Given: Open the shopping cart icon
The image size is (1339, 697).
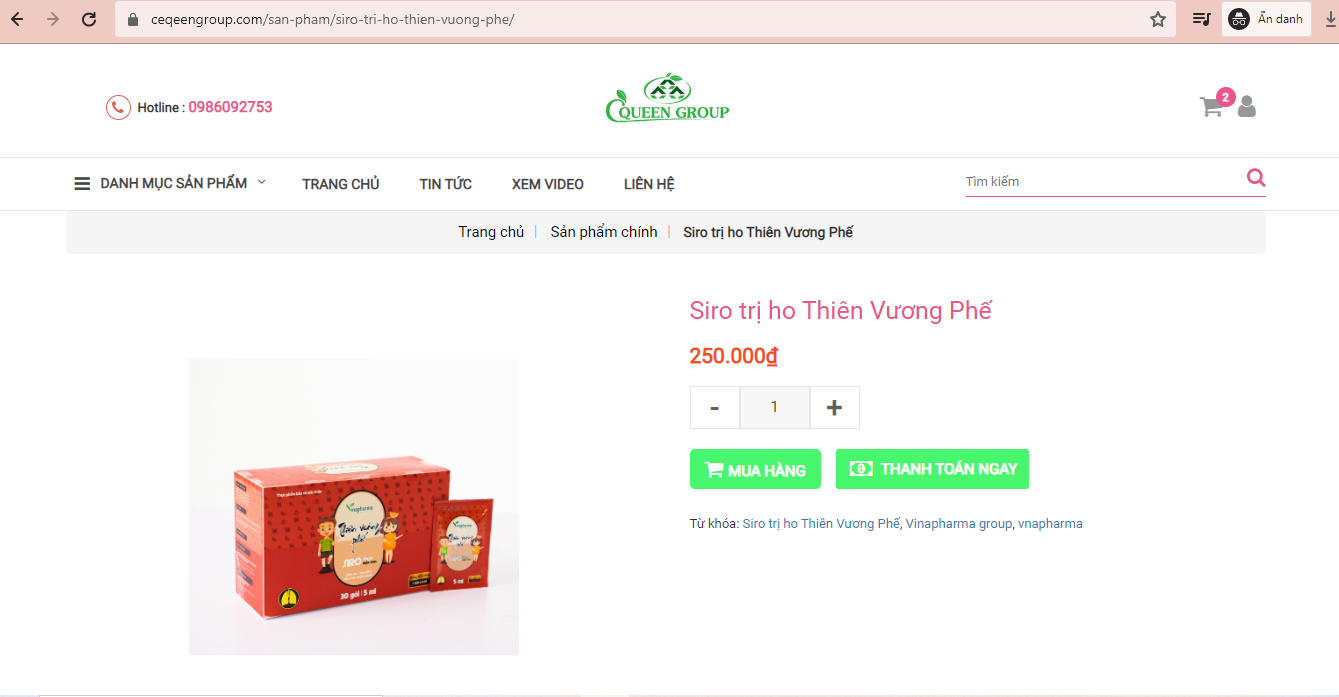Looking at the screenshot, I should 1212,107.
